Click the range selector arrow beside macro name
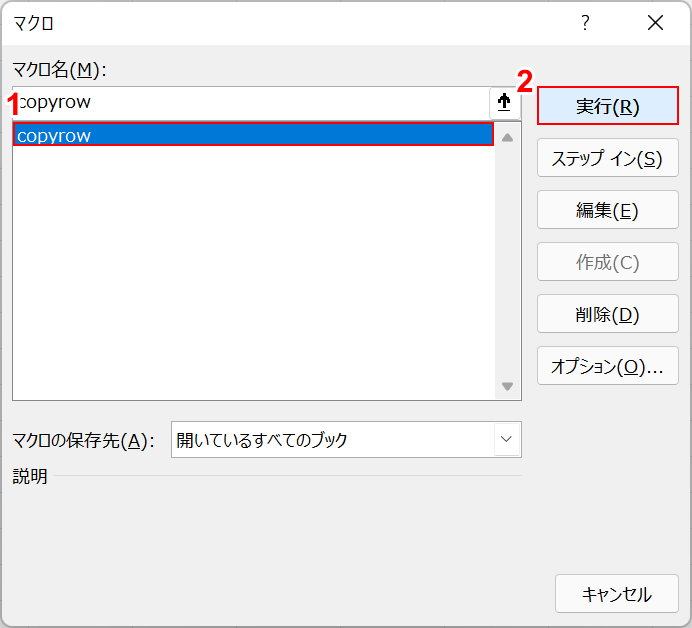This screenshot has height=628, width=692. click(504, 103)
